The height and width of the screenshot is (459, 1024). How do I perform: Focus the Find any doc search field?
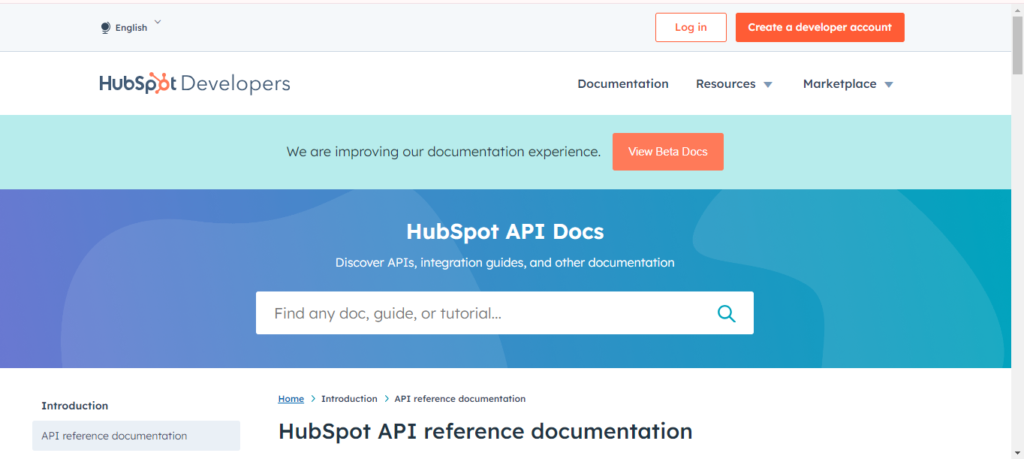pos(504,313)
